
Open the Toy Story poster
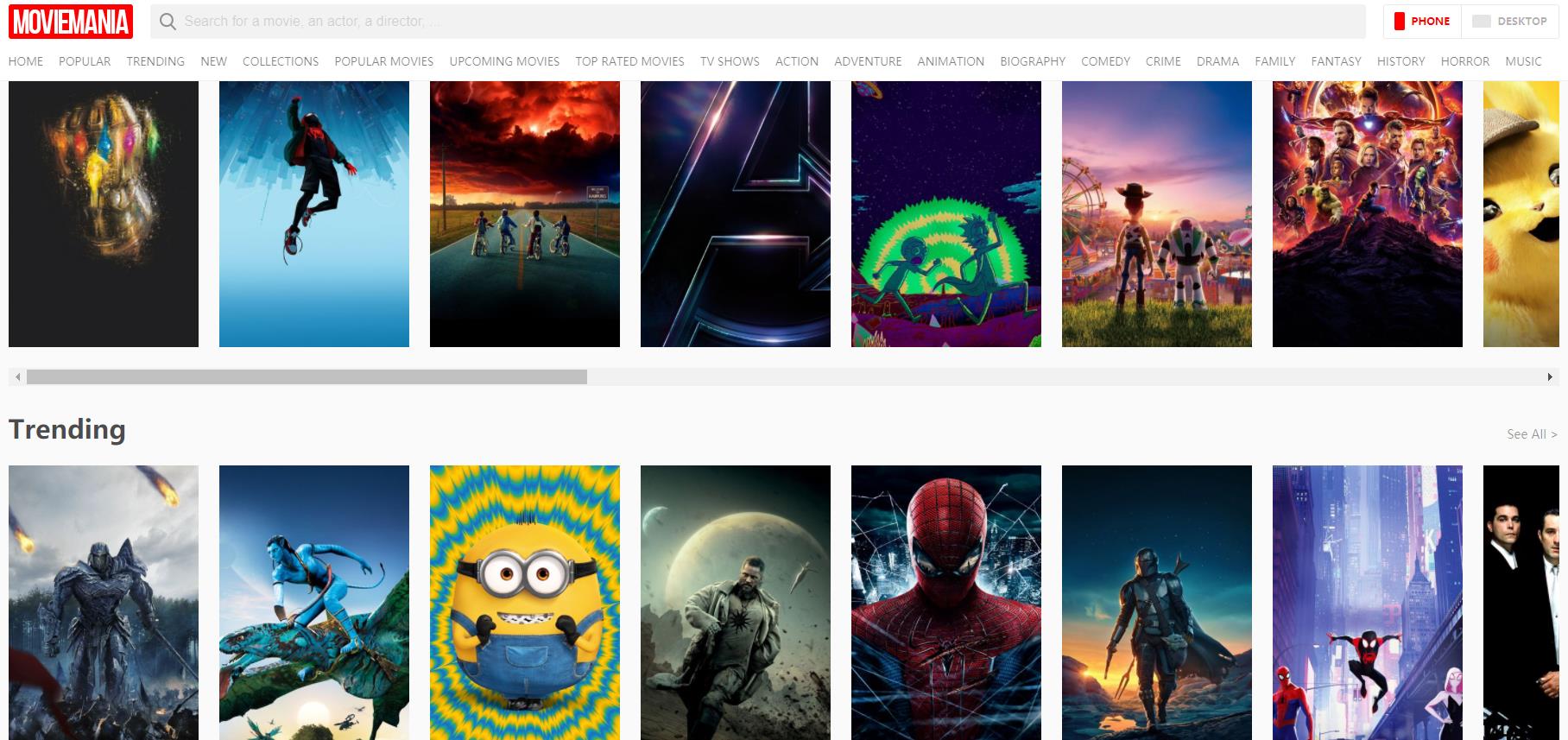[x=1157, y=214]
